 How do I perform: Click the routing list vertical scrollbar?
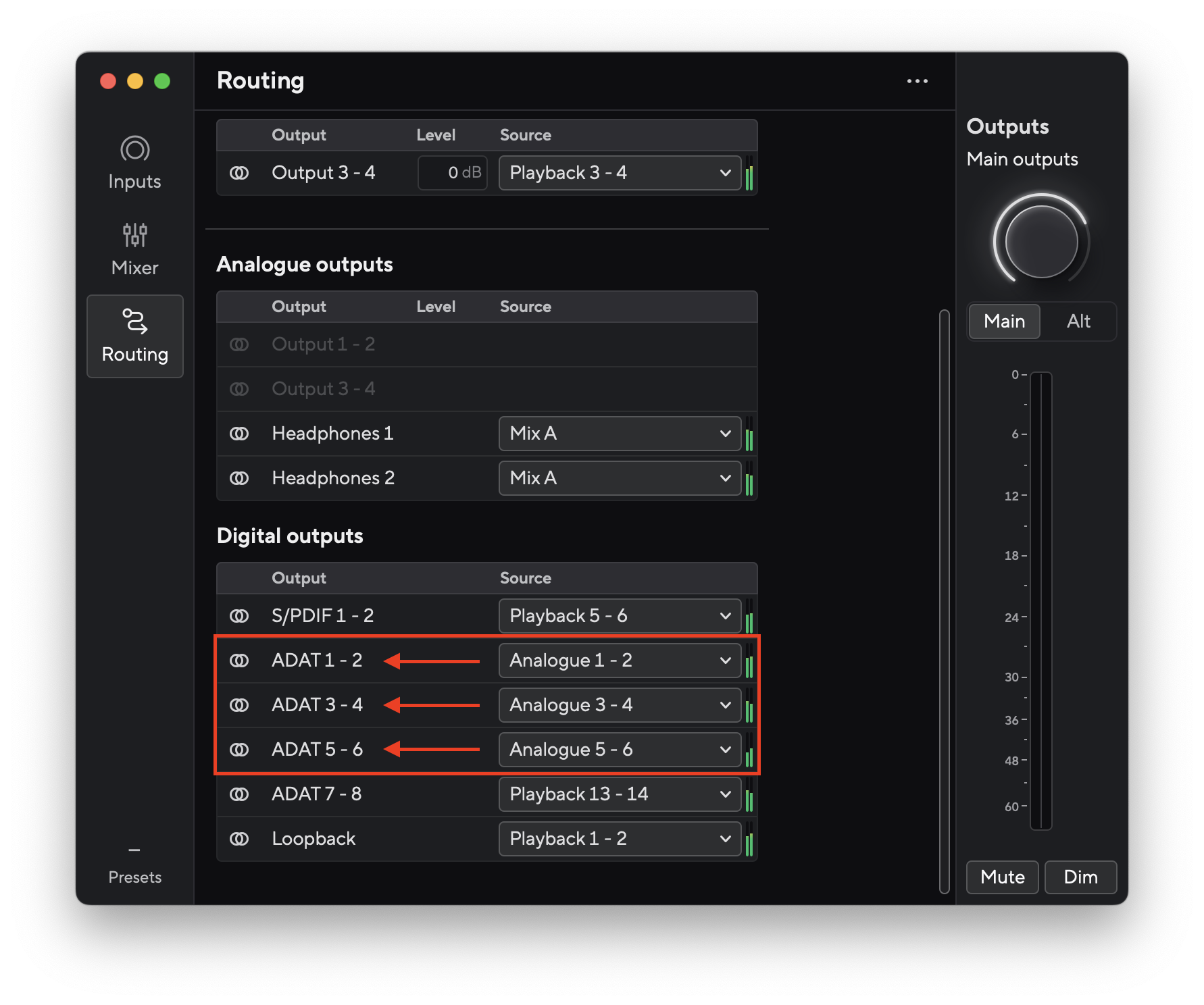[x=945, y=601]
